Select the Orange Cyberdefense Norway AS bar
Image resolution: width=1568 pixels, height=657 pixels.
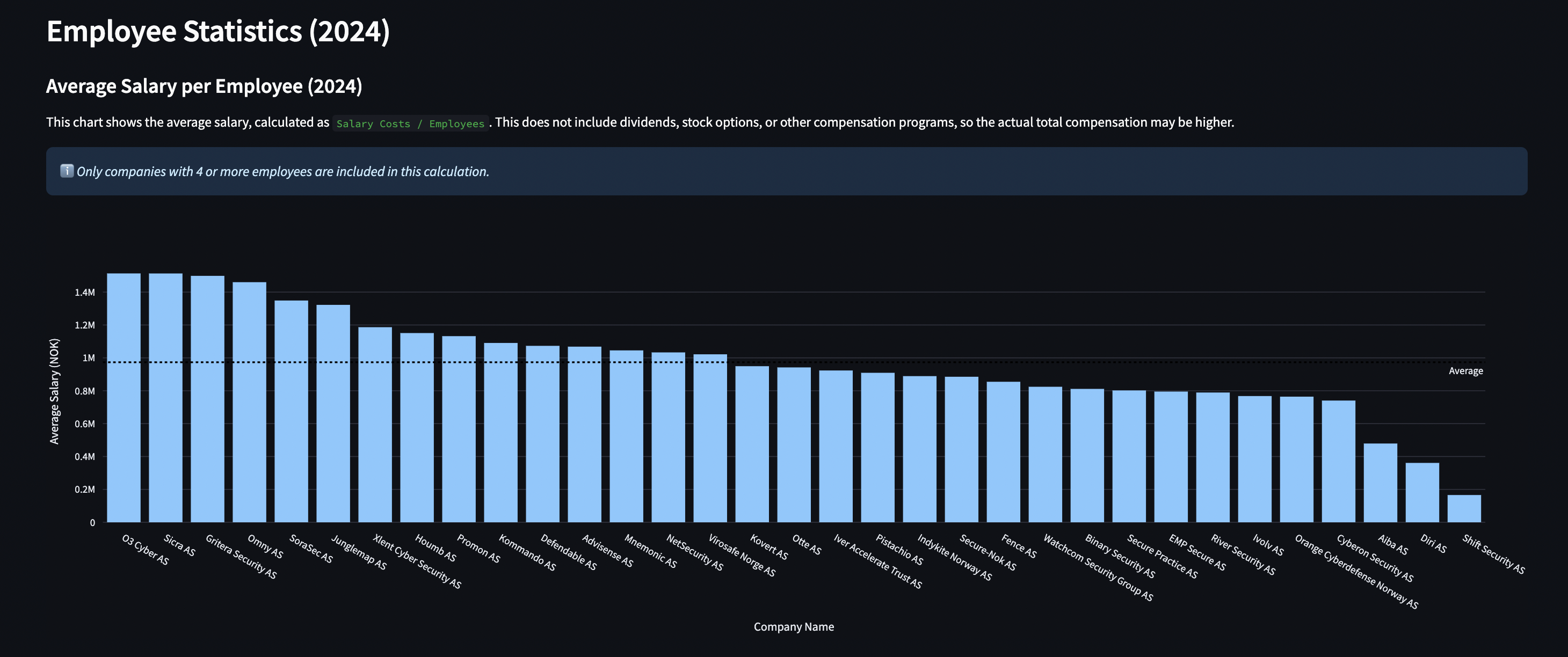click(x=1297, y=459)
